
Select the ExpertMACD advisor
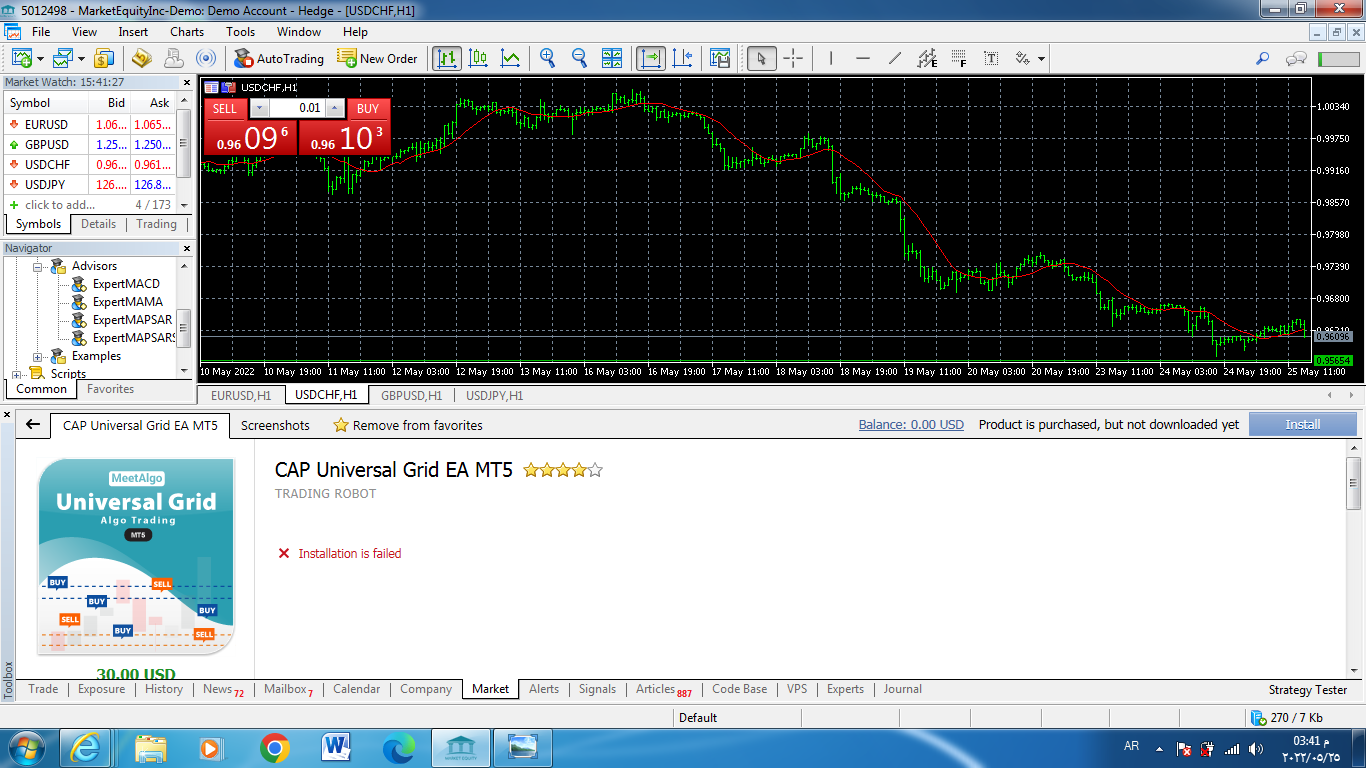click(126, 284)
